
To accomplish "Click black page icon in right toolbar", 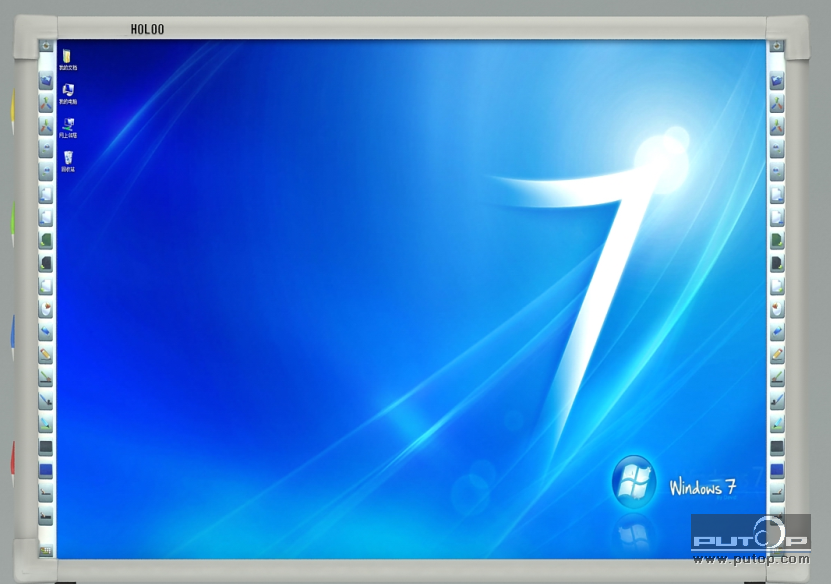I will [x=777, y=263].
